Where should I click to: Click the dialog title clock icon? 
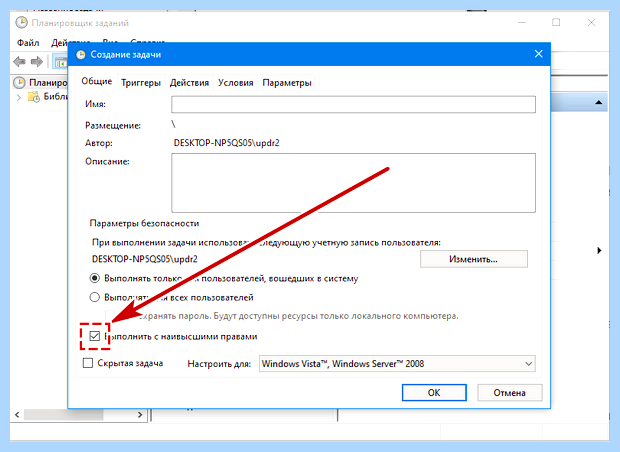81,55
